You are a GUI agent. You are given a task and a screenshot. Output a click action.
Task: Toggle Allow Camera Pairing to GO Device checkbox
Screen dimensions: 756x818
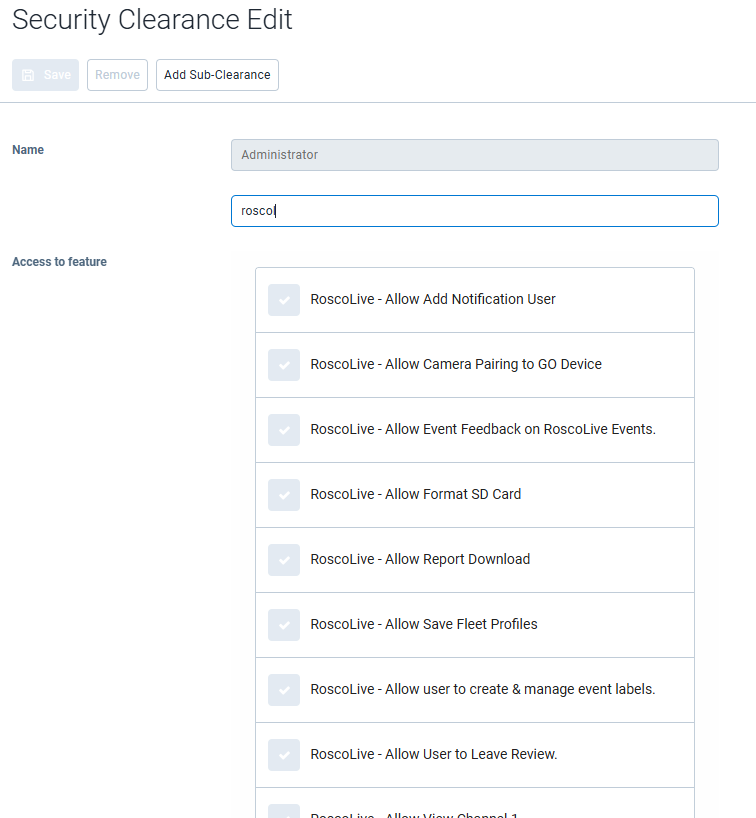pos(284,365)
